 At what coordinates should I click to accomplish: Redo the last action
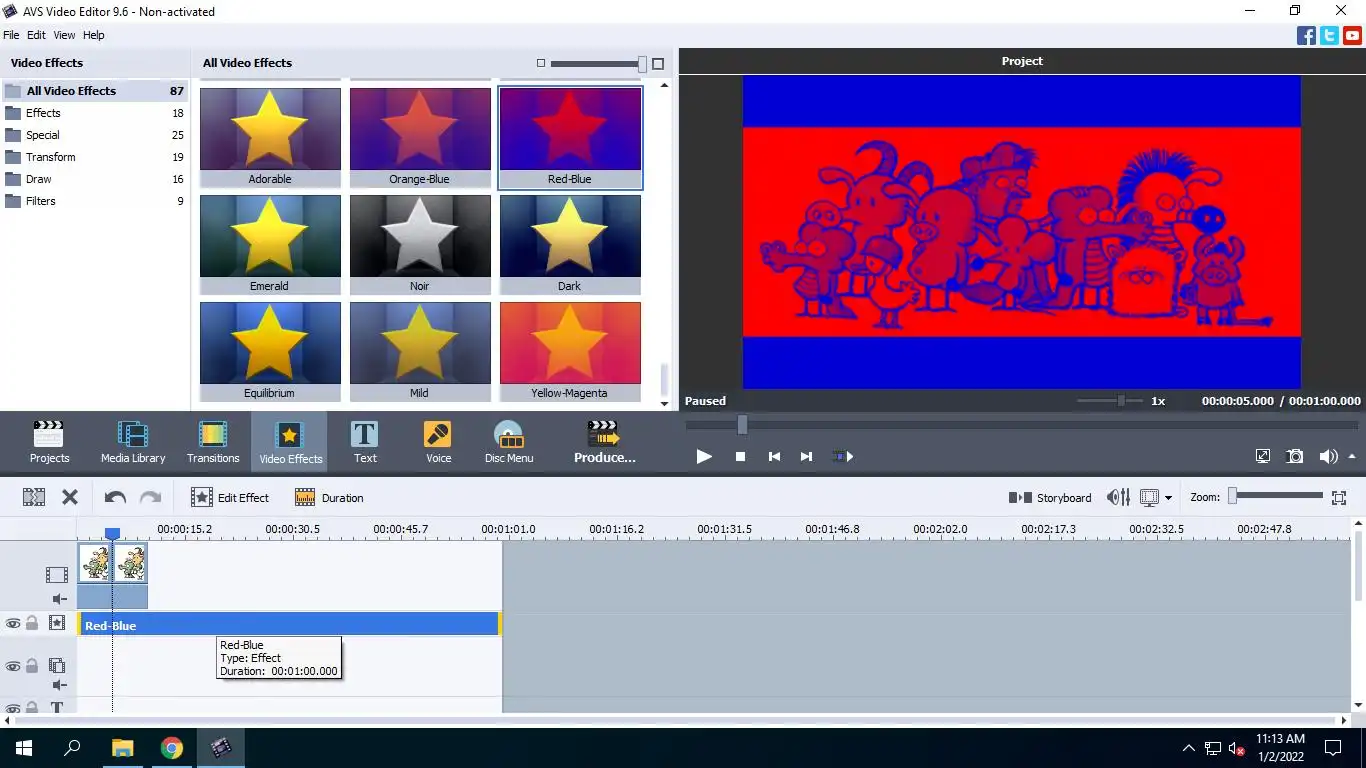point(150,497)
